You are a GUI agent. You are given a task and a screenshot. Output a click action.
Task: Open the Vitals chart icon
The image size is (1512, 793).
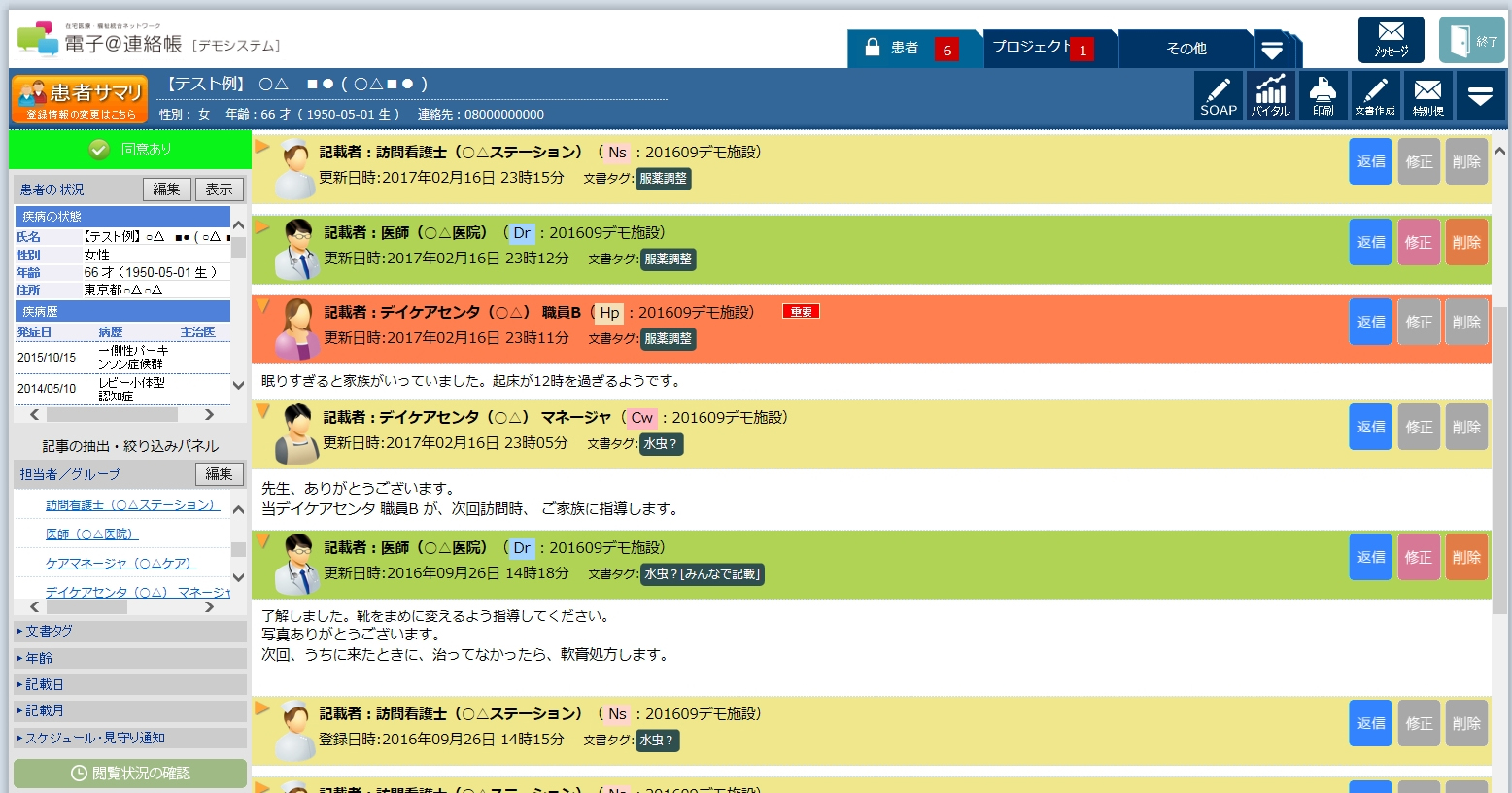[x=1270, y=95]
